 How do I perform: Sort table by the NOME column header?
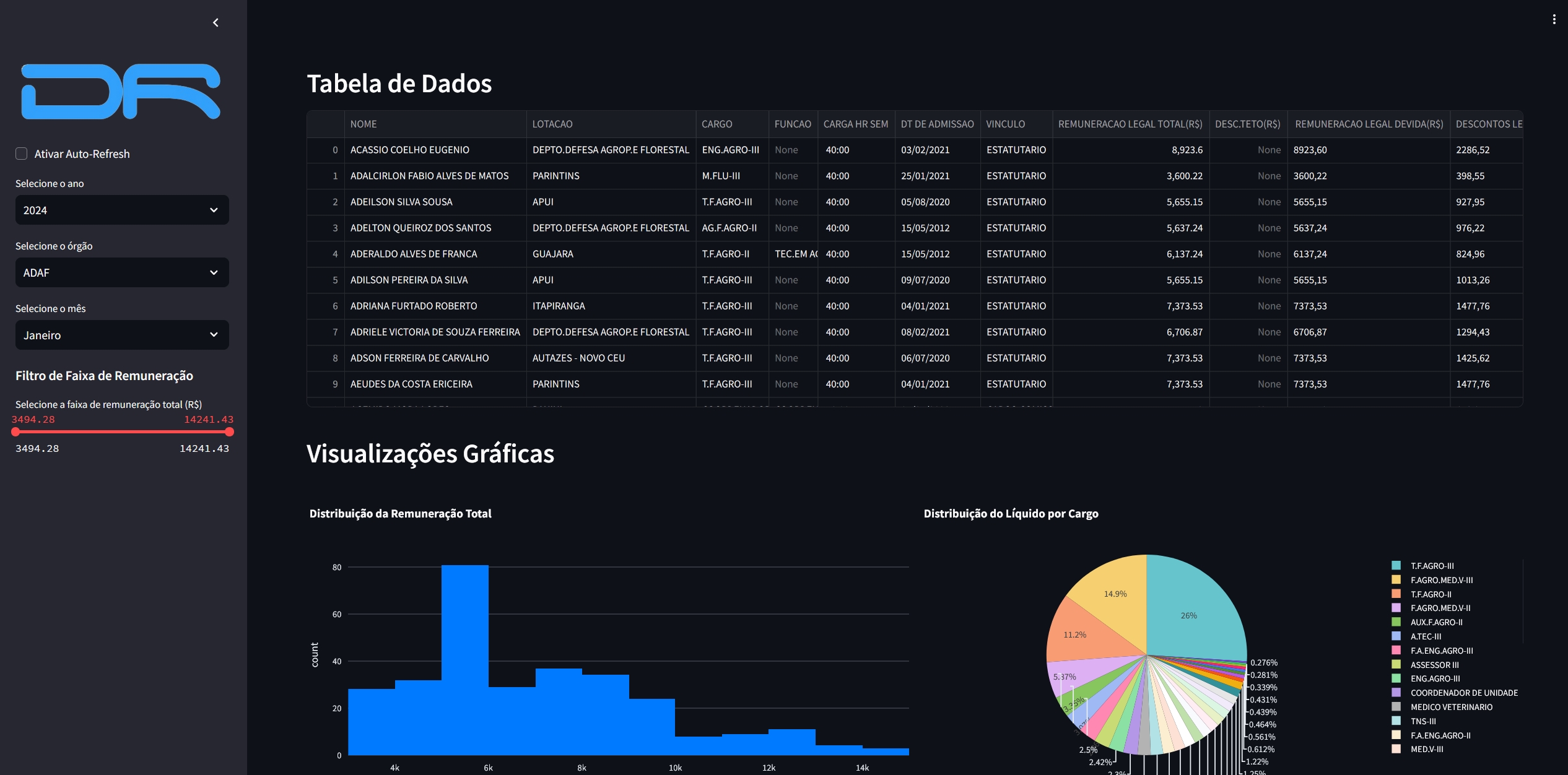click(435, 124)
